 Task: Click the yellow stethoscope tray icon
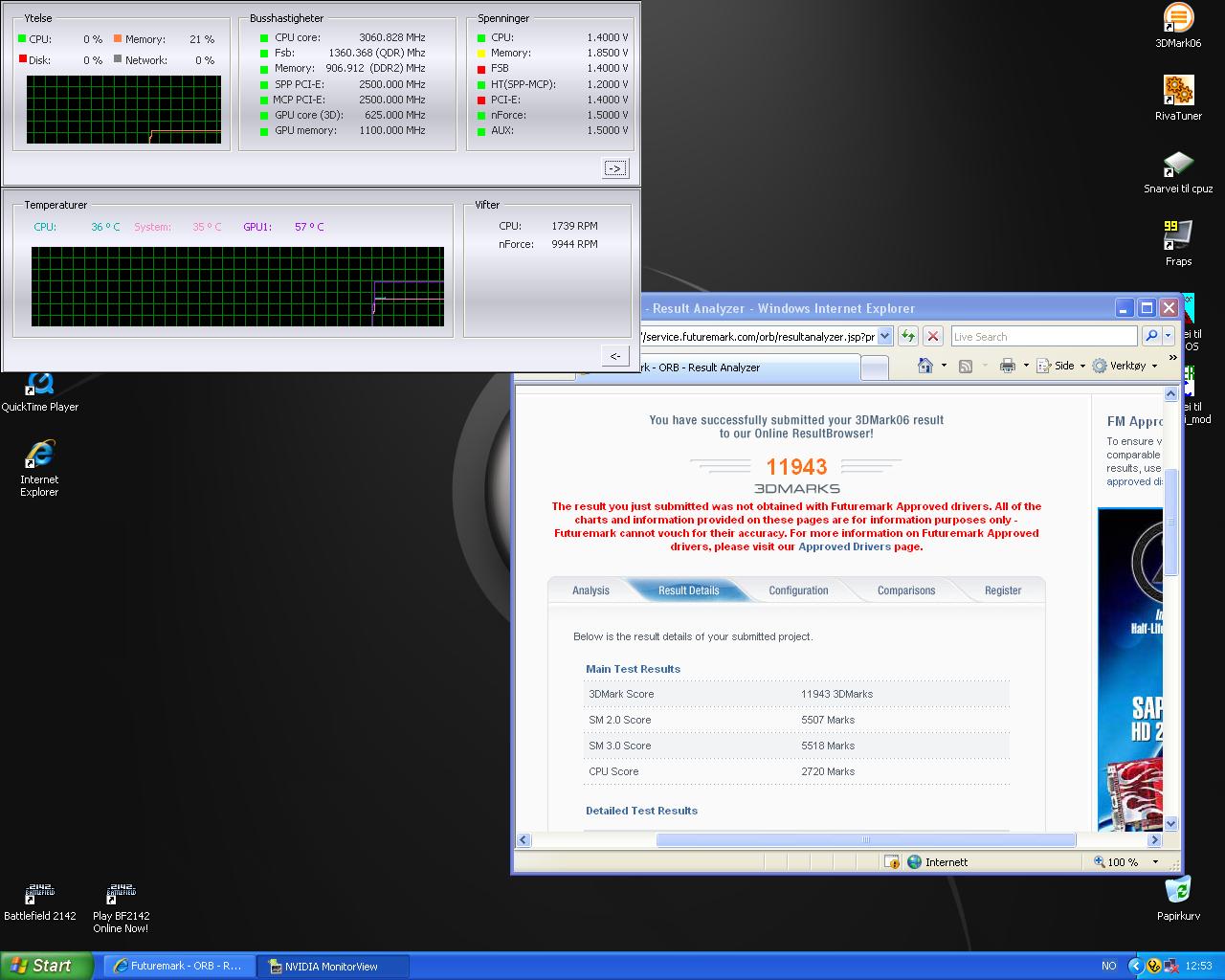pyautogui.click(x=1154, y=966)
